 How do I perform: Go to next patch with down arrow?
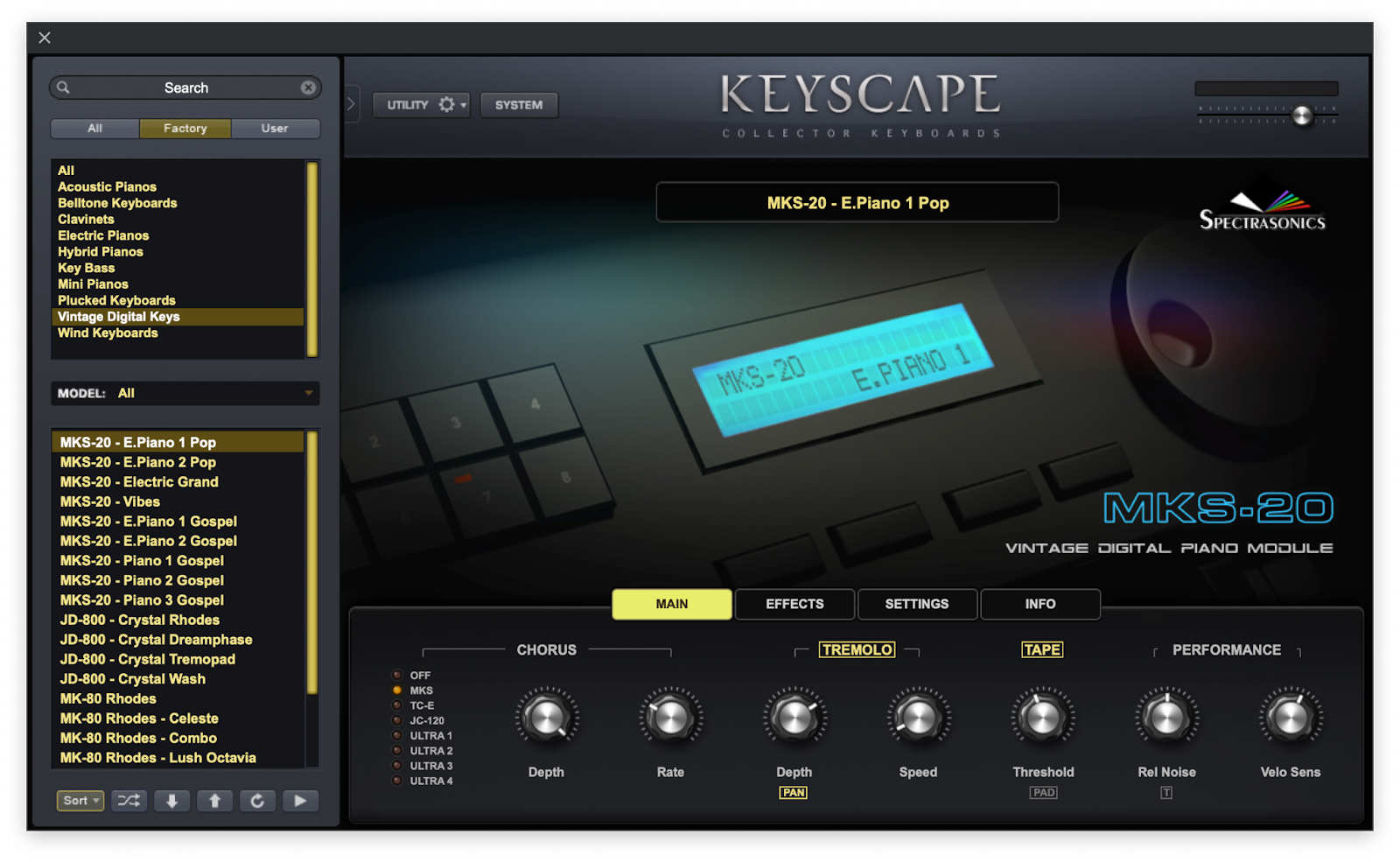coord(171,801)
